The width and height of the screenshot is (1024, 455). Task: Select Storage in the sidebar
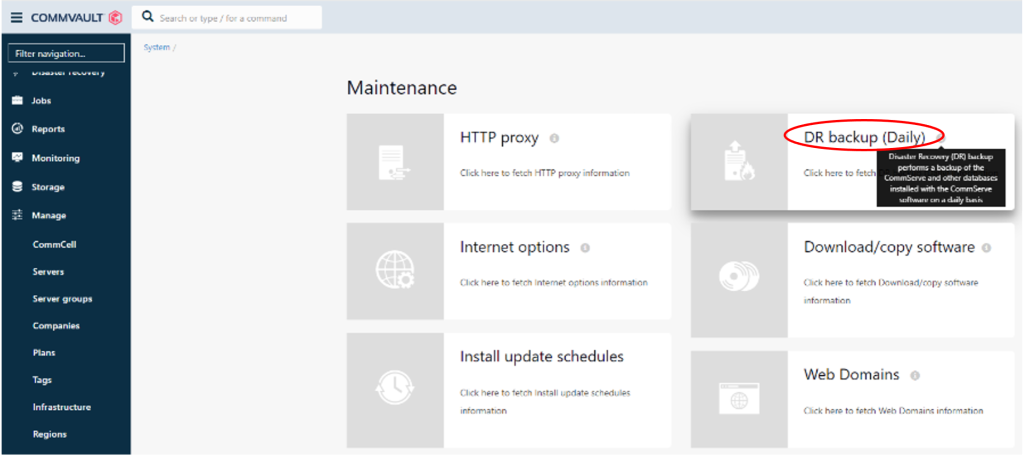point(48,187)
